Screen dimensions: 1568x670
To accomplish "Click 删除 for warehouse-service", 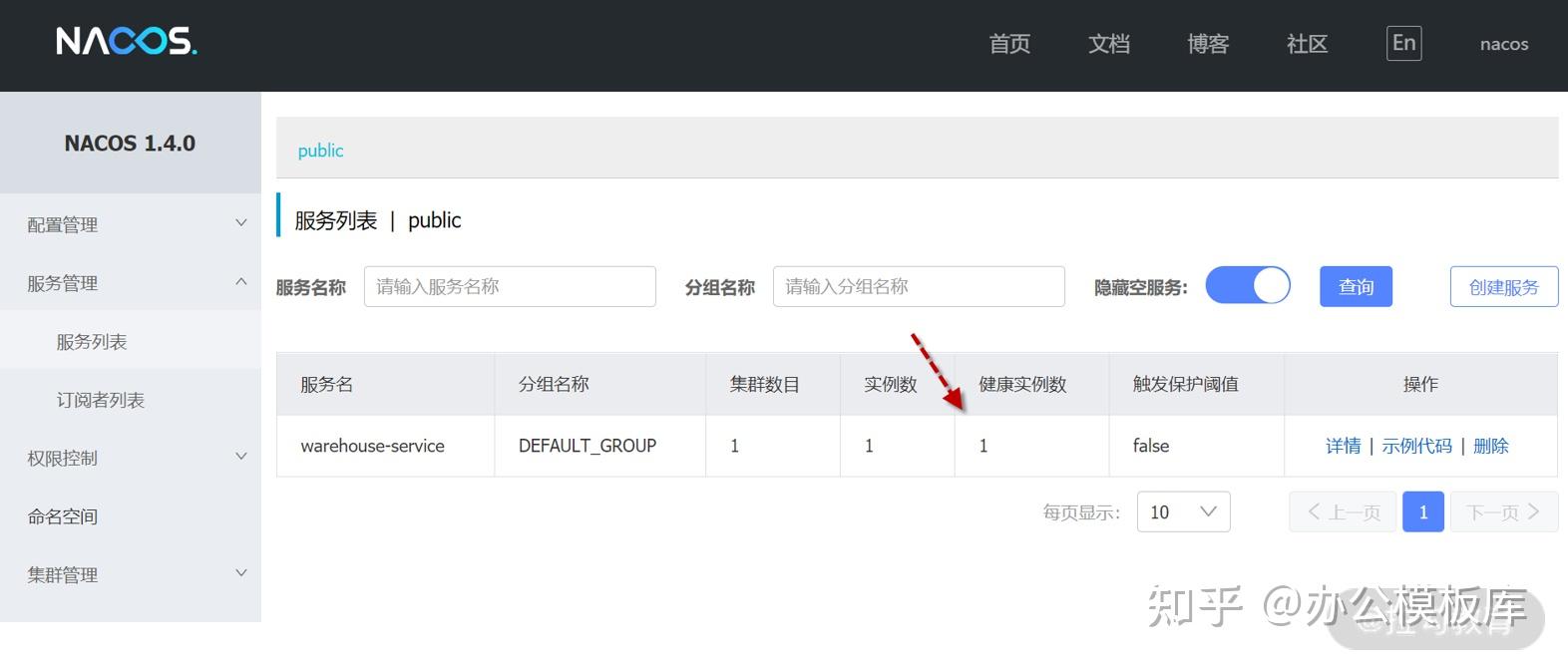I will tap(1490, 446).
